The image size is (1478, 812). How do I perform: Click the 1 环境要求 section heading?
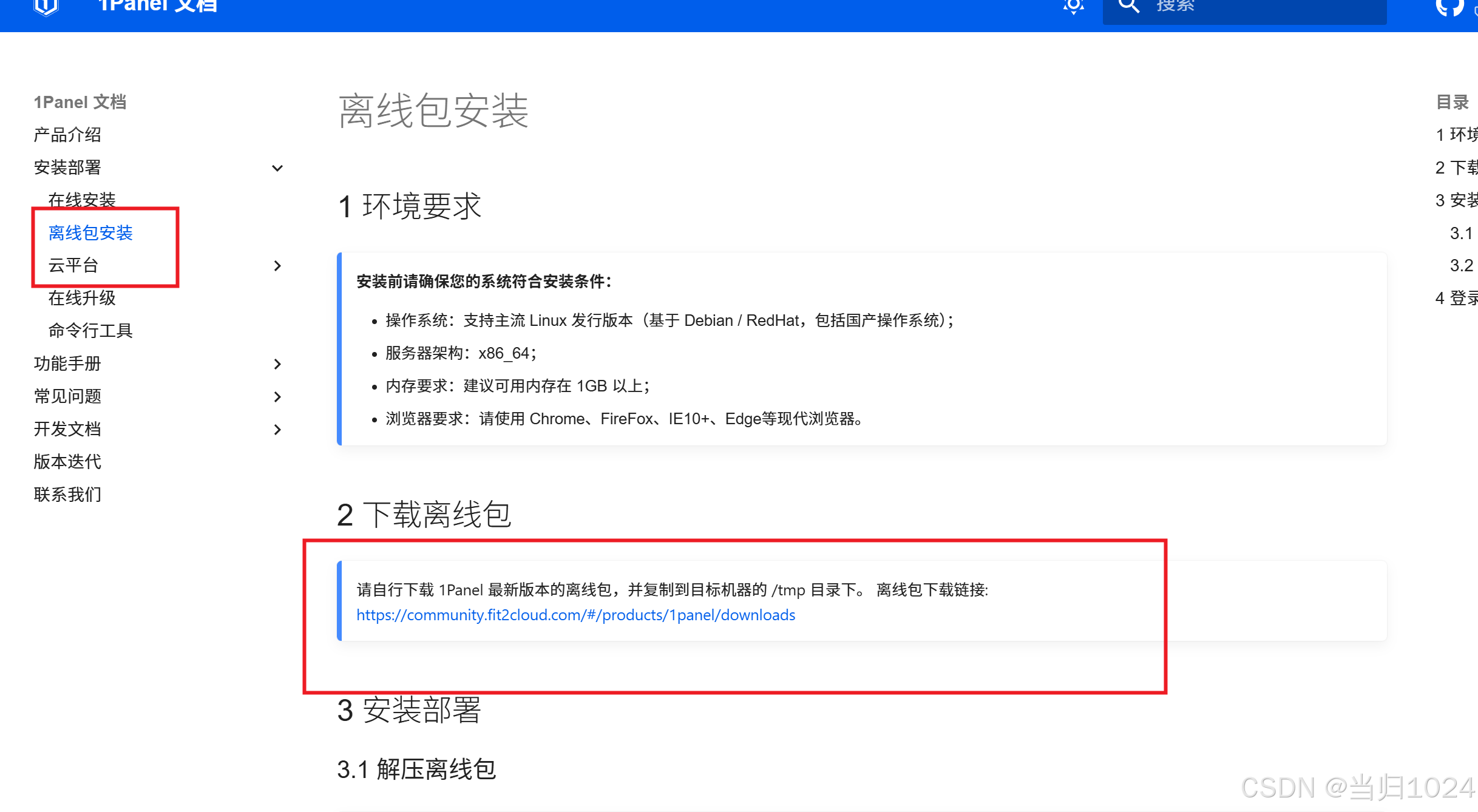pos(410,206)
